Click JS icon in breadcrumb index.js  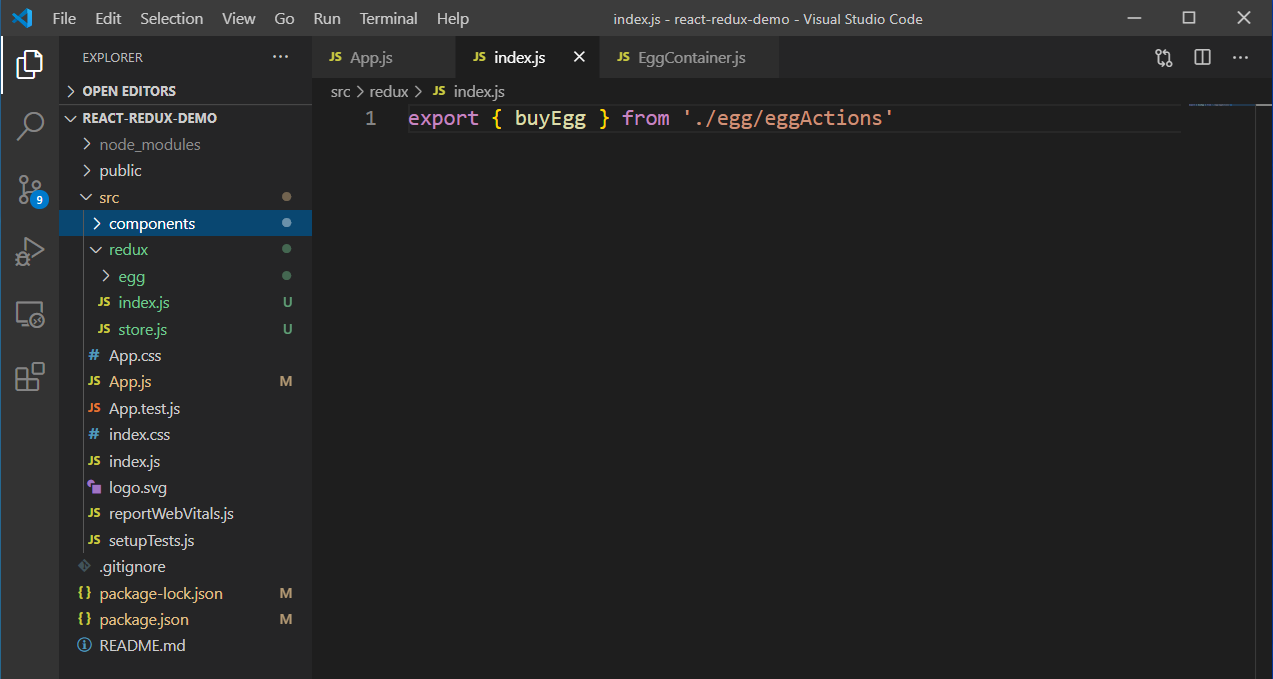pyautogui.click(x=439, y=91)
